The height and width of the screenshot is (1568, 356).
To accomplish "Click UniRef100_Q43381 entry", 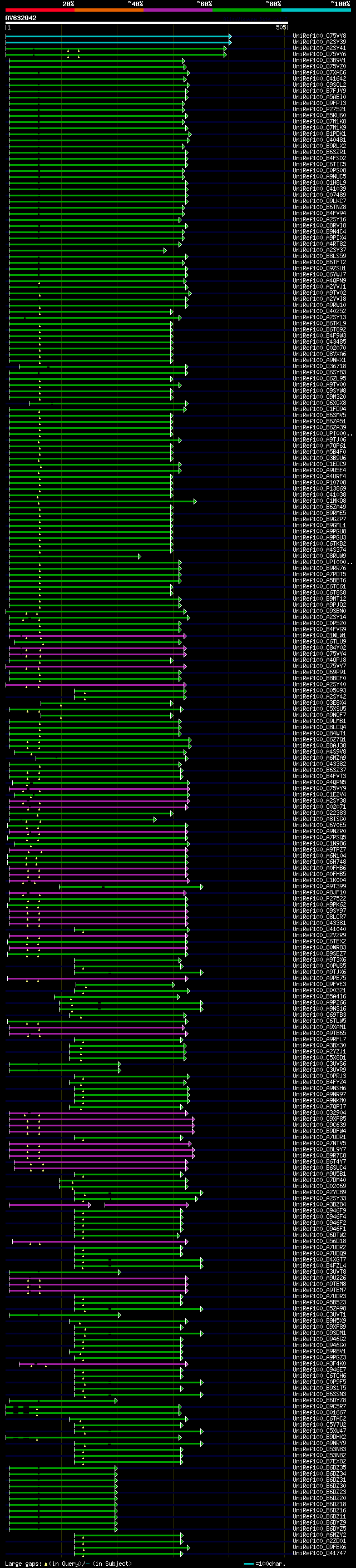I will click(319, 923).
